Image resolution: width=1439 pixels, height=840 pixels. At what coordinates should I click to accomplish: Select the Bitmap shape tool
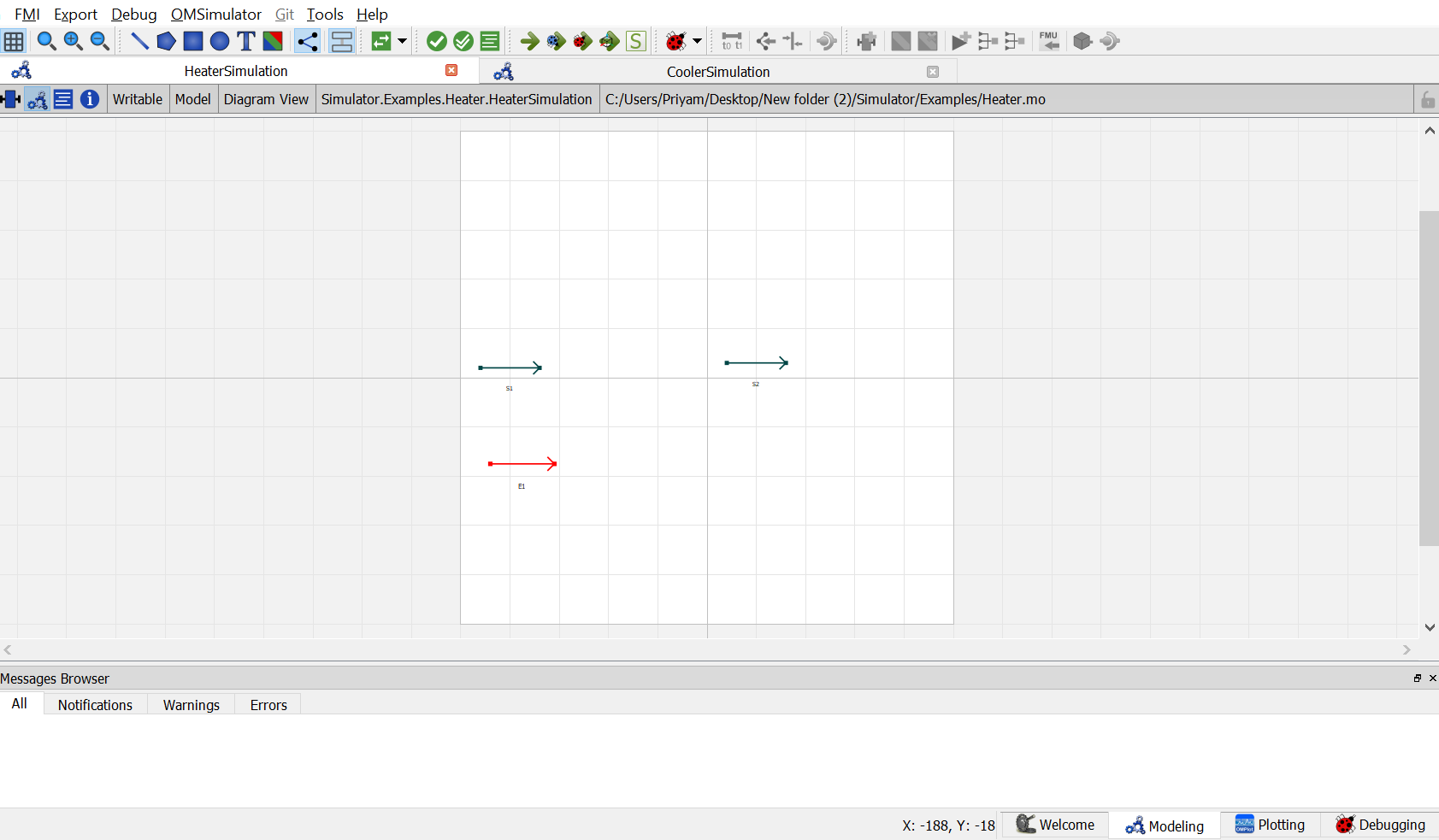coord(273,41)
